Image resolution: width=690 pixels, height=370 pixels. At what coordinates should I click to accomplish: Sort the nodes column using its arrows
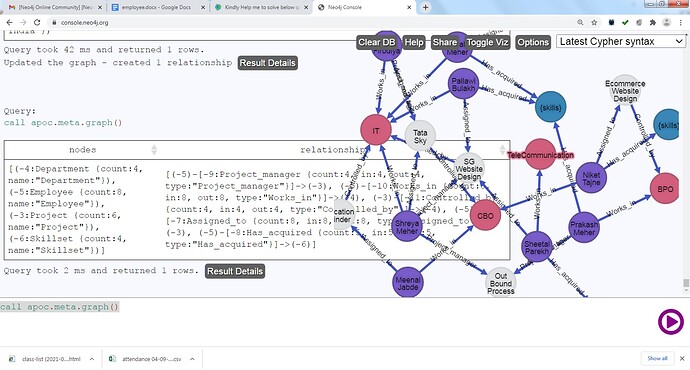[154, 150]
